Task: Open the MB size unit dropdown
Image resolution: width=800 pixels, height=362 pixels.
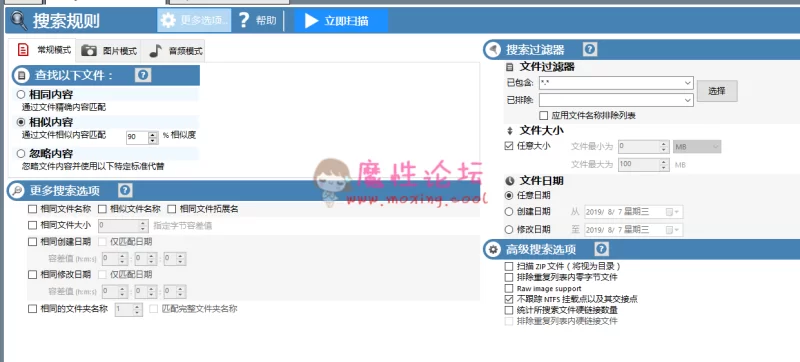Action: coord(697,147)
